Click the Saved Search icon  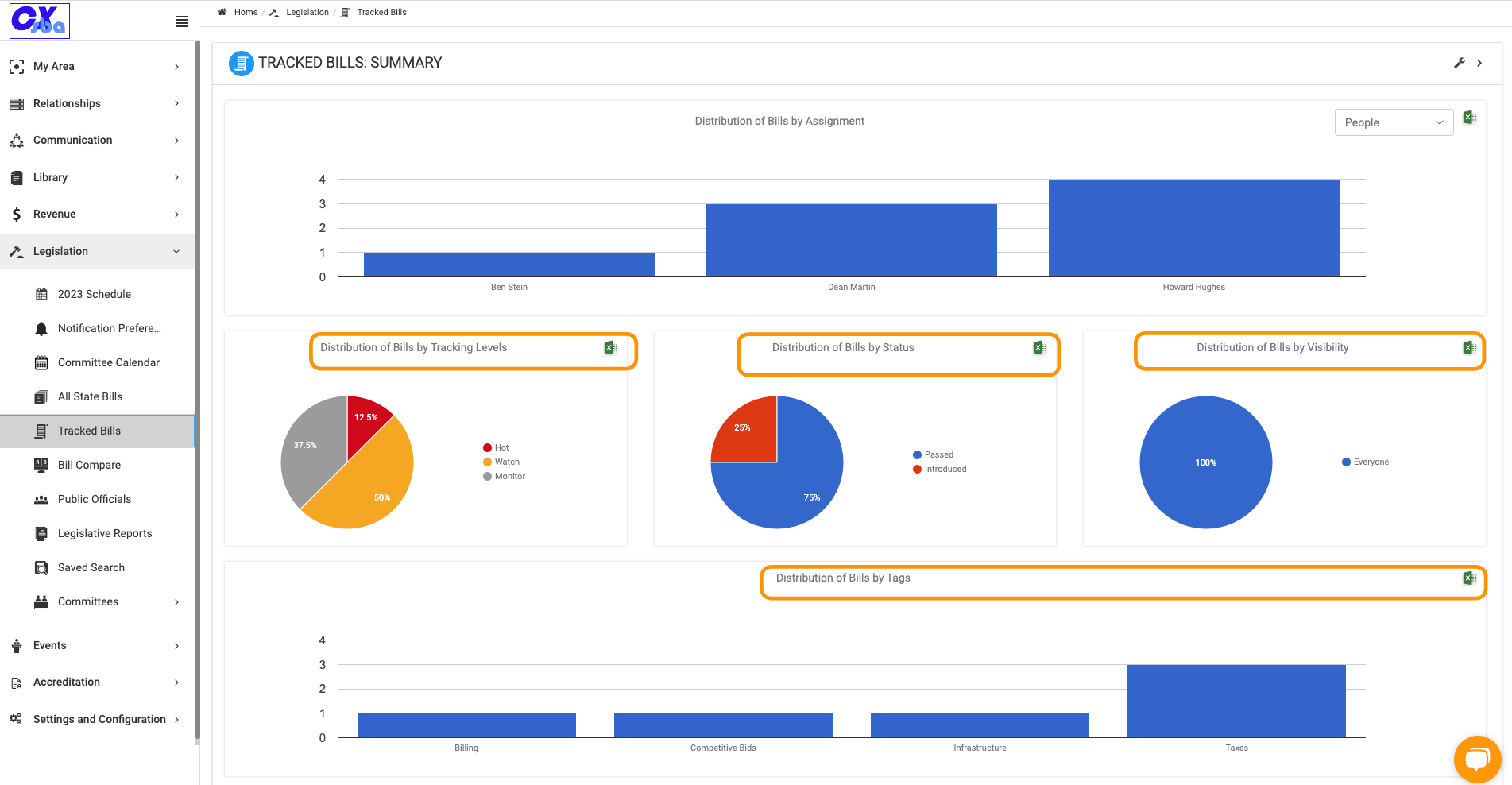[41, 567]
